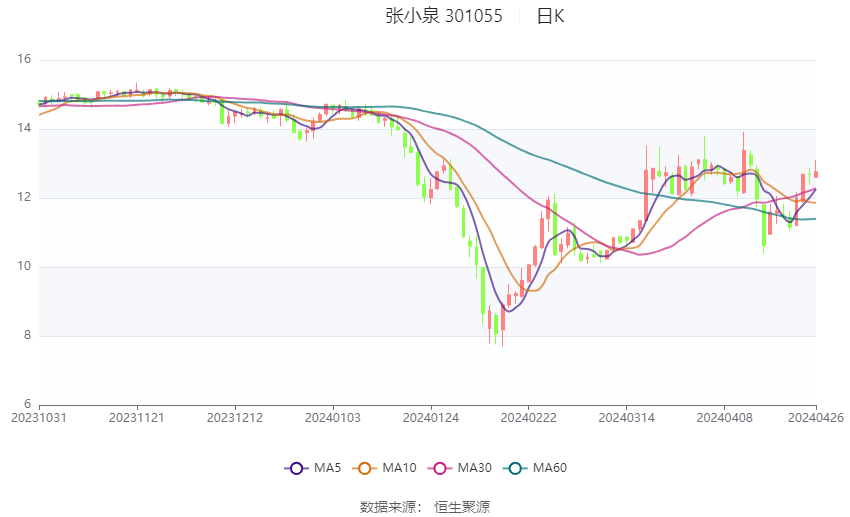The image size is (850, 517).
Task: Click the 20231031 date axis label
Action: coord(39,418)
